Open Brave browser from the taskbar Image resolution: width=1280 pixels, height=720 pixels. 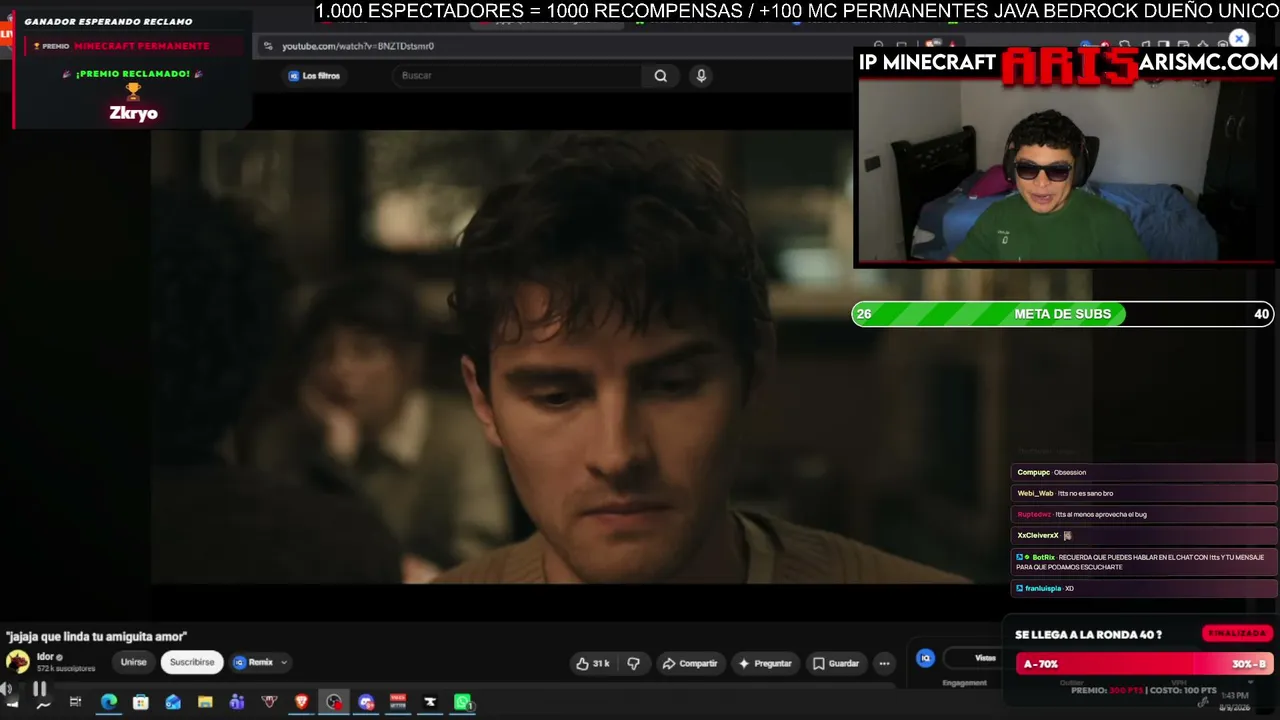pos(301,702)
